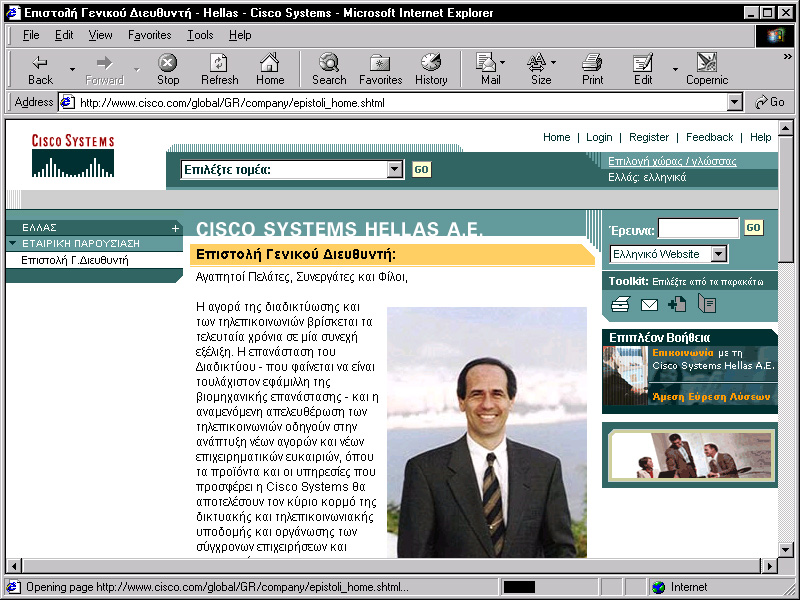This screenshot has width=800, height=600.
Task: Click the horizontal scrollbar left arrow
Action: pos(14,565)
